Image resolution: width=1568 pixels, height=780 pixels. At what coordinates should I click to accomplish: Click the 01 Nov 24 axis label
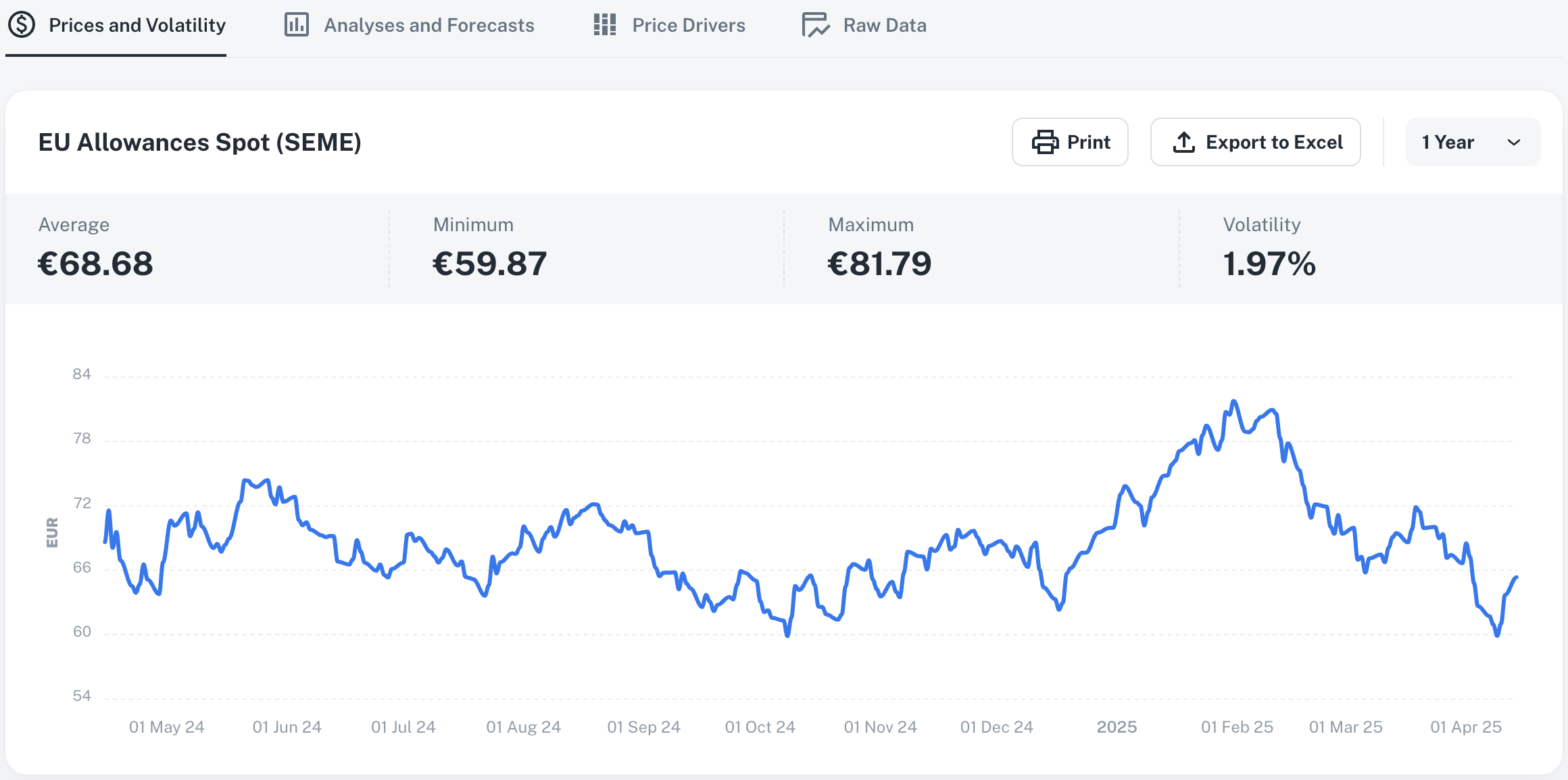pos(881,727)
